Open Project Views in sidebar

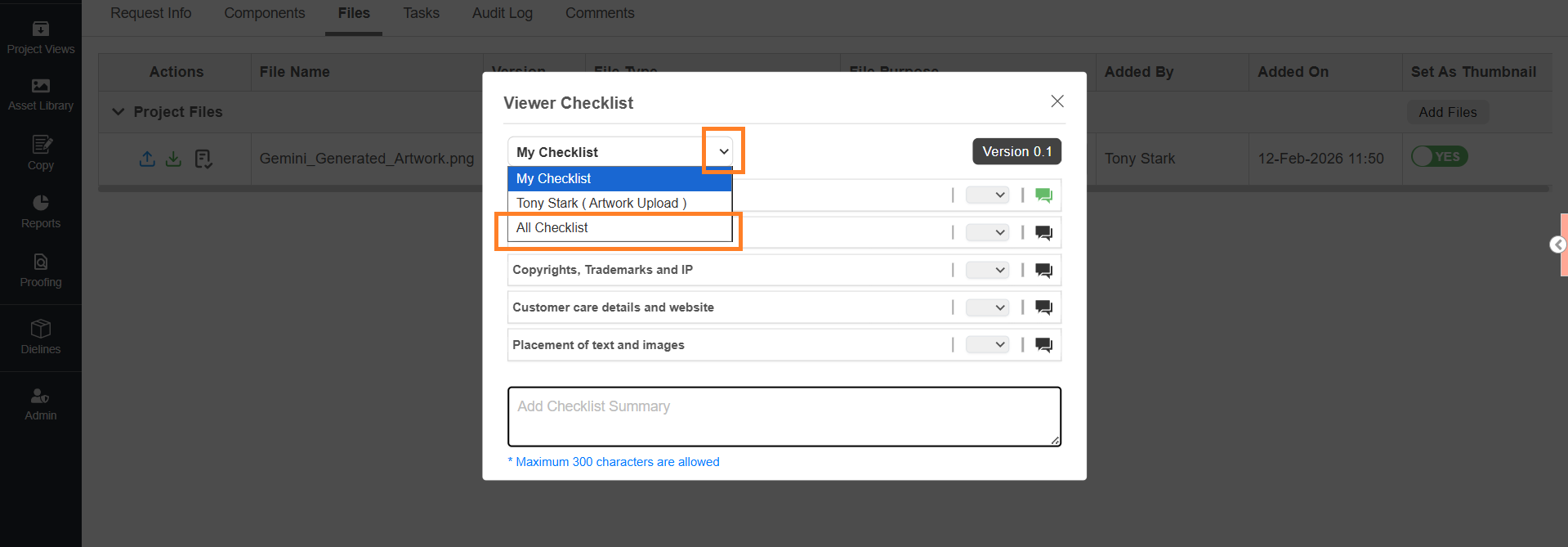[40, 38]
